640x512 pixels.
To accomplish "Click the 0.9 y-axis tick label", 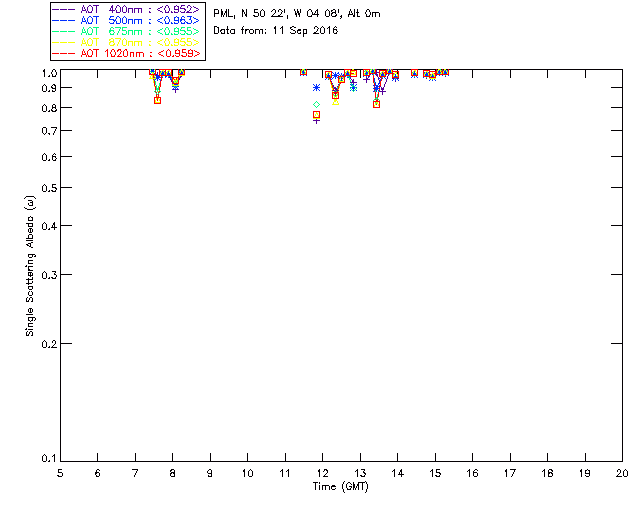I will (x=49, y=88).
